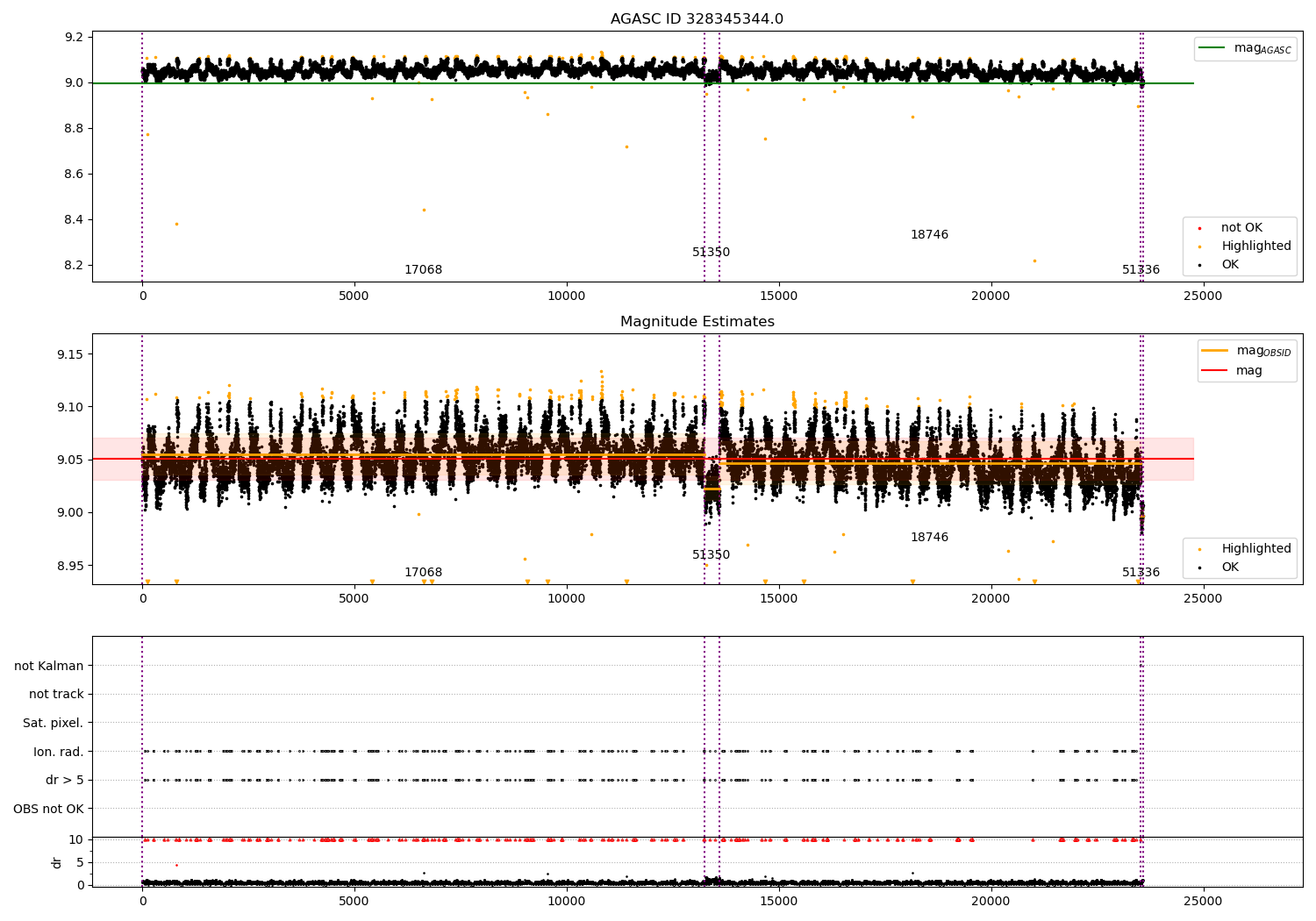The width and height of the screenshot is (1316, 921).
Task: Click the 51336 annotation in Magnitude Estimates plot
Action: 1141,573
